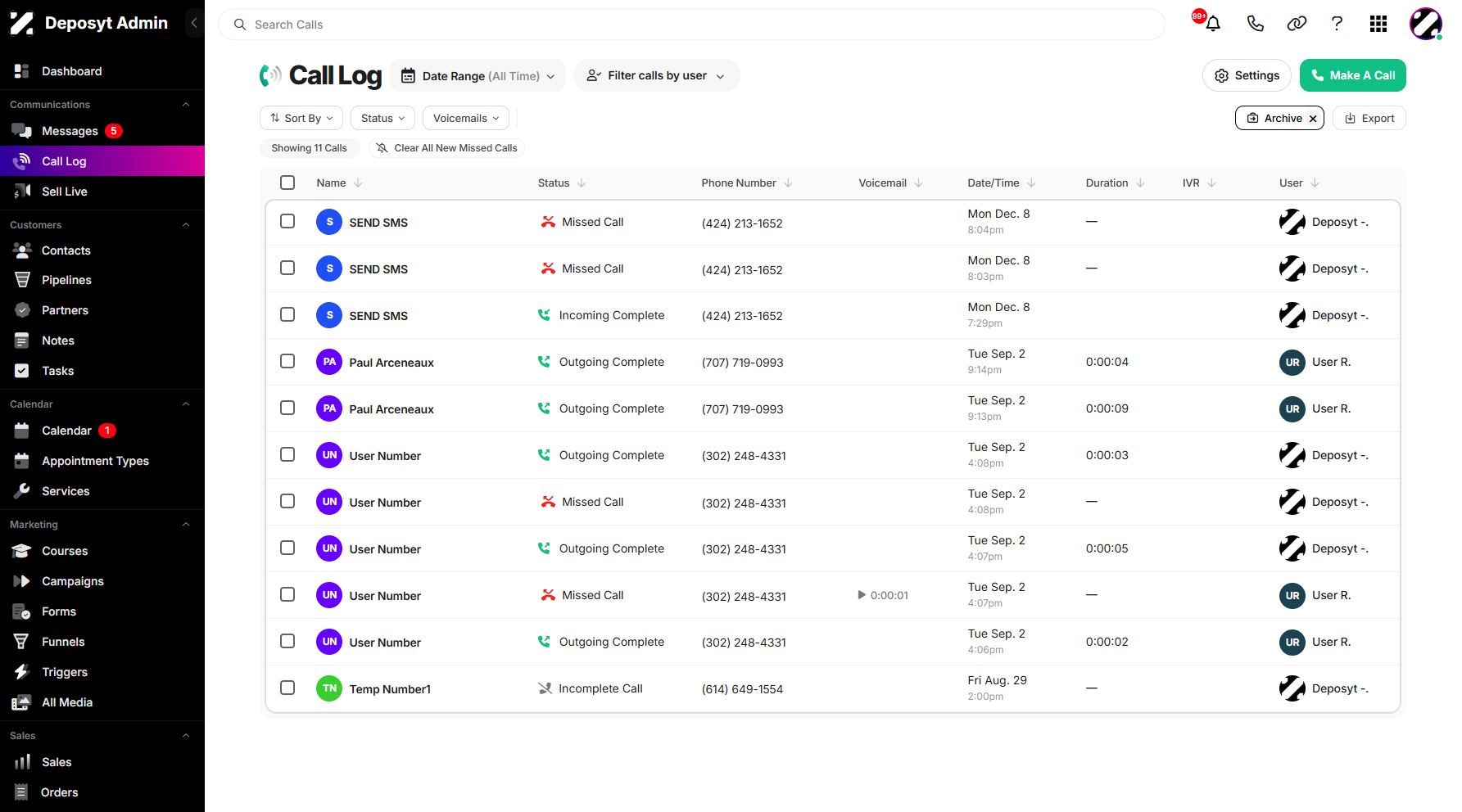Tick checkbox for the 0:00:03 User Number call
1462x812 pixels.
(x=287, y=454)
